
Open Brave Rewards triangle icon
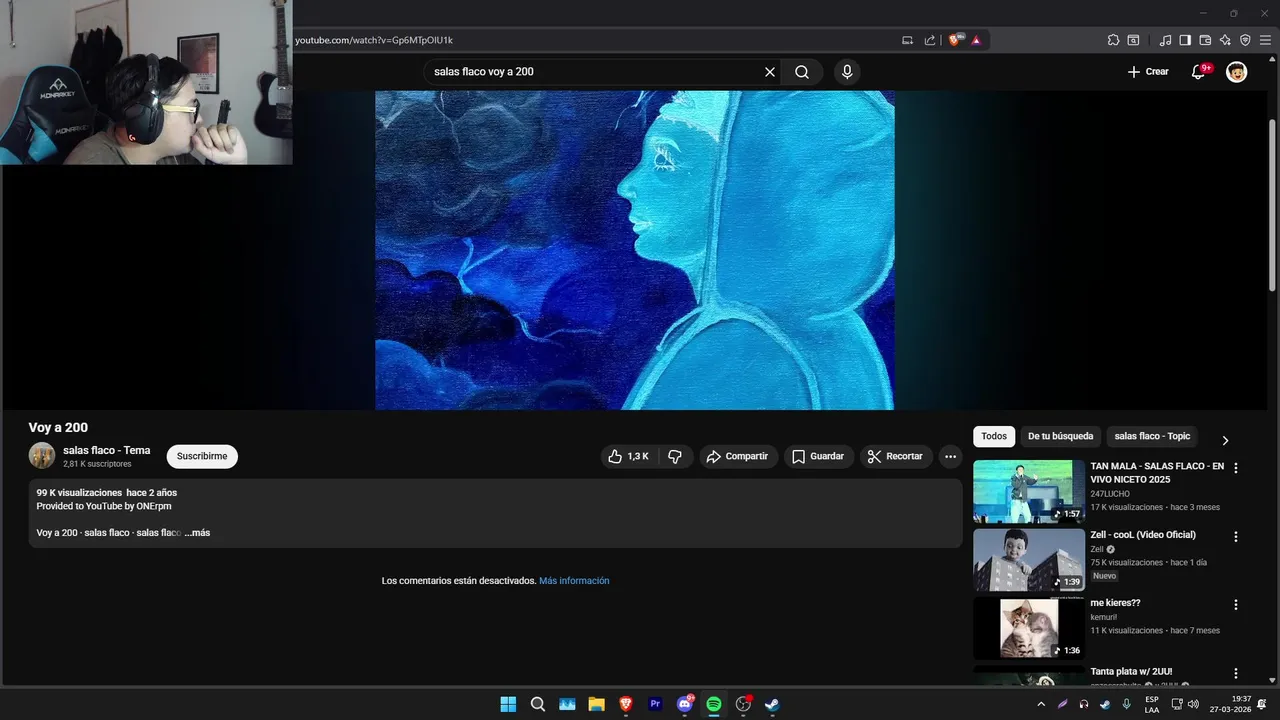976,41
